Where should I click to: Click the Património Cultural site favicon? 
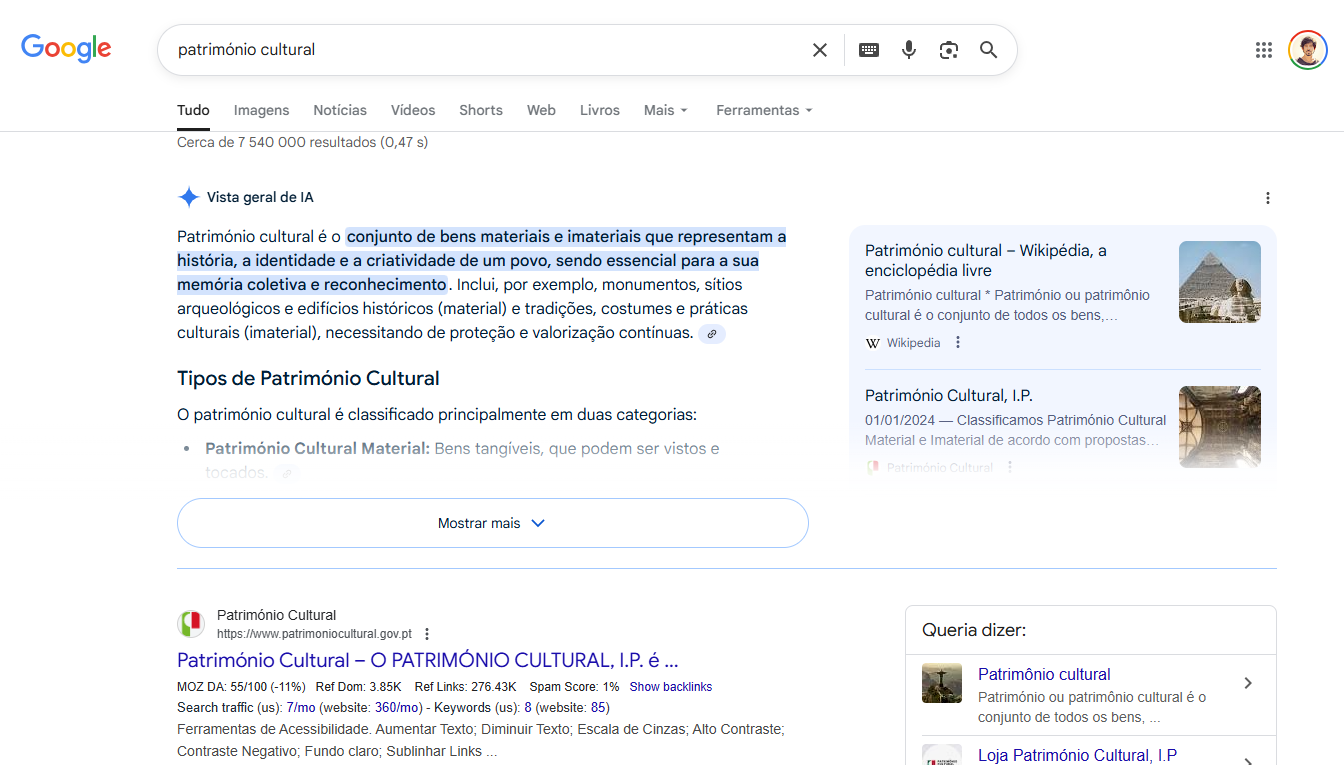[191, 624]
